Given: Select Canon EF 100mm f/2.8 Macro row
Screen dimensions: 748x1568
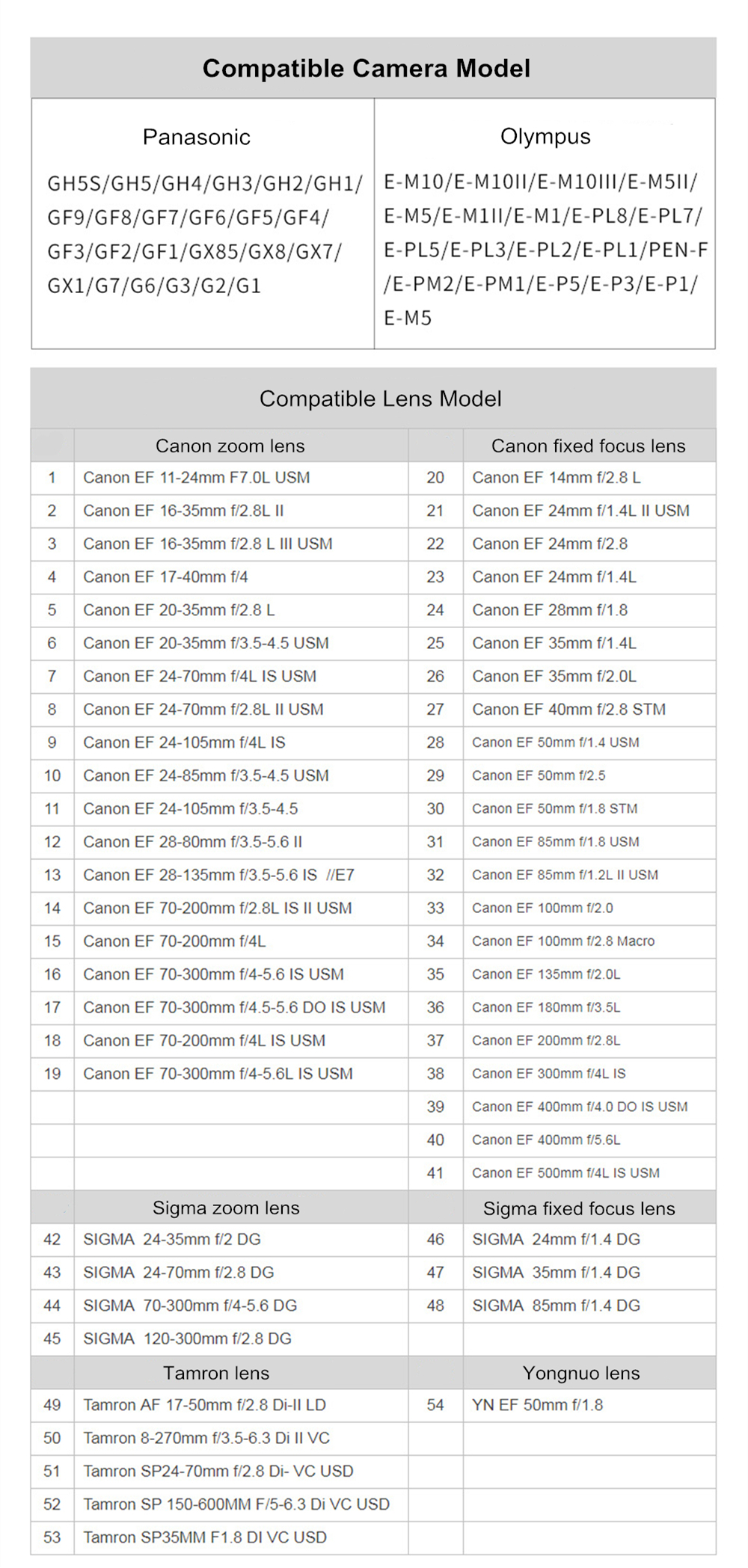Looking at the screenshot, I should (562, 941).
